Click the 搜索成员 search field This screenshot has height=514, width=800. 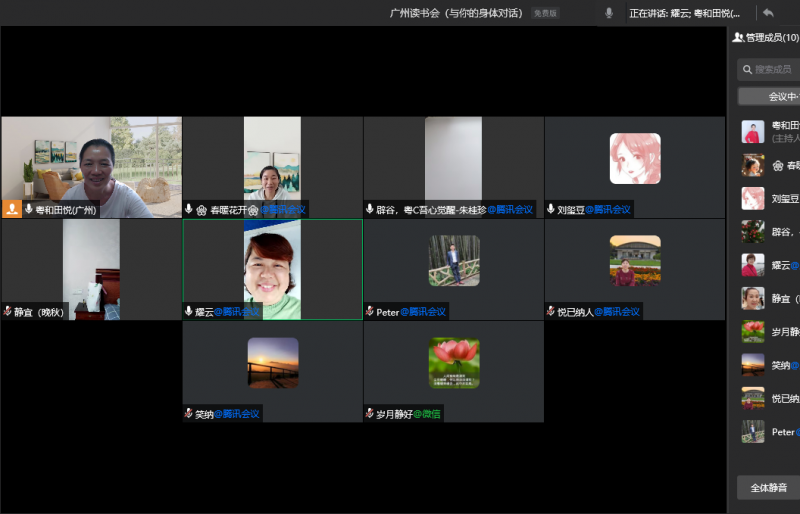pos(776,69)
